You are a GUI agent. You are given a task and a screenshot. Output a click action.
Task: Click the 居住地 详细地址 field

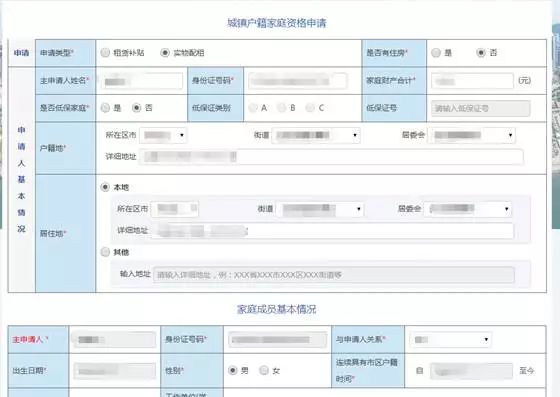click(332, 231)
